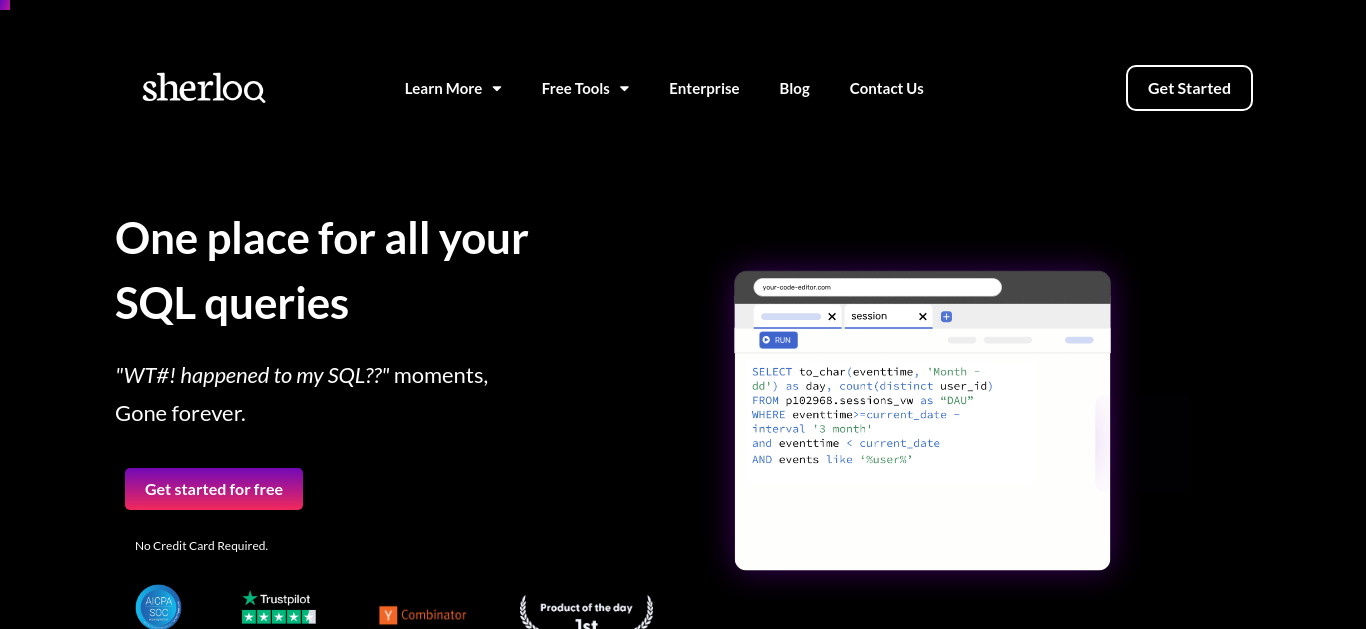Click the Y Combinator logo
Viewport: 1366px width, 629px height.
[x=423, y=615]
